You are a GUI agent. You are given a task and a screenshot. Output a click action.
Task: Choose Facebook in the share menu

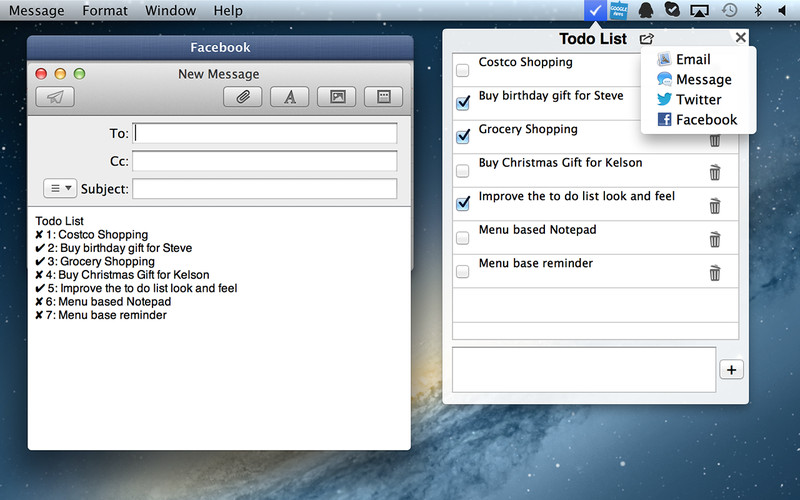coord(698,120)
